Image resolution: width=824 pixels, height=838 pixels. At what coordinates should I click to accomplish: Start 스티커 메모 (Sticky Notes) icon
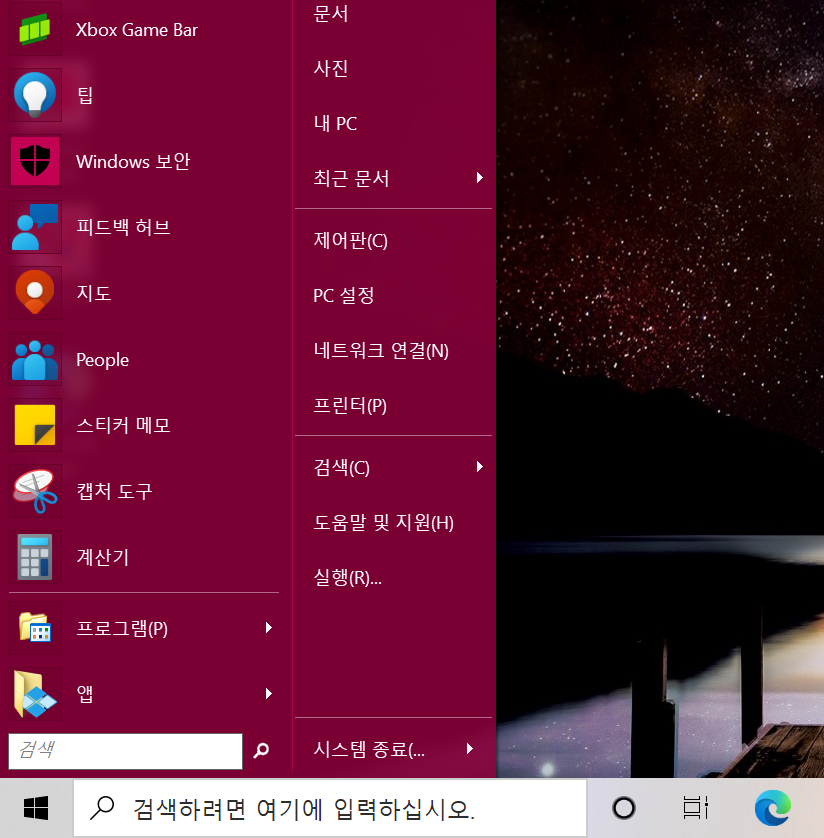[35, 424]
